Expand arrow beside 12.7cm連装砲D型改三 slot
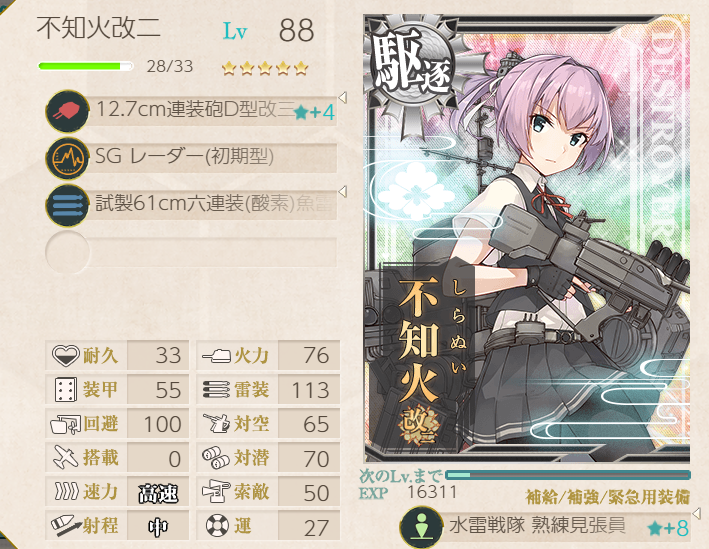 coord(343,97)
